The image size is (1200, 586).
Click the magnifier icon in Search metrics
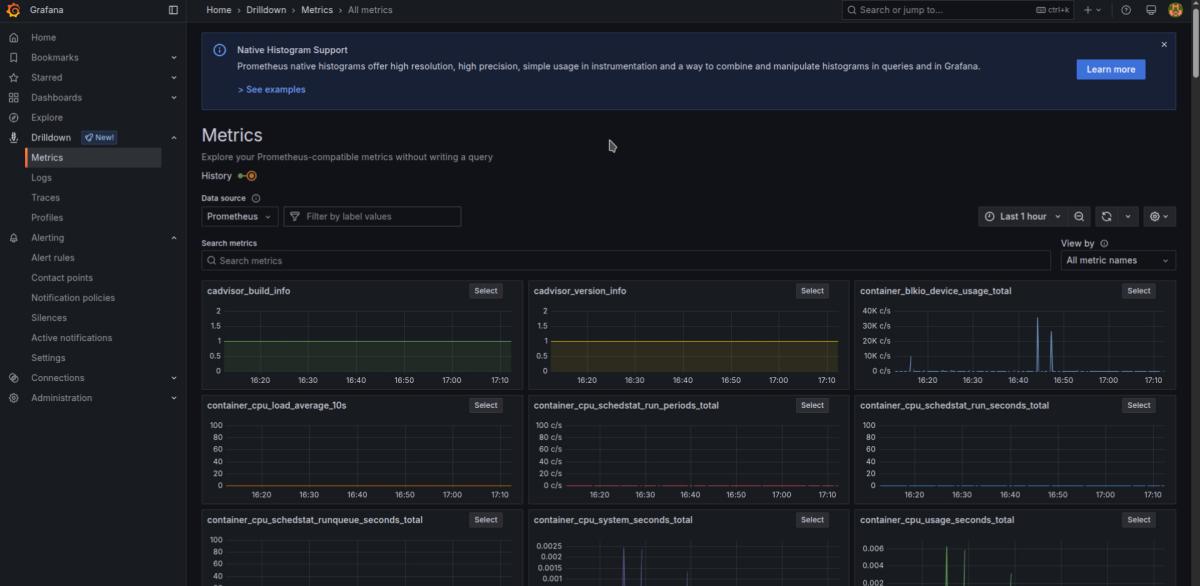click(211, 260)
